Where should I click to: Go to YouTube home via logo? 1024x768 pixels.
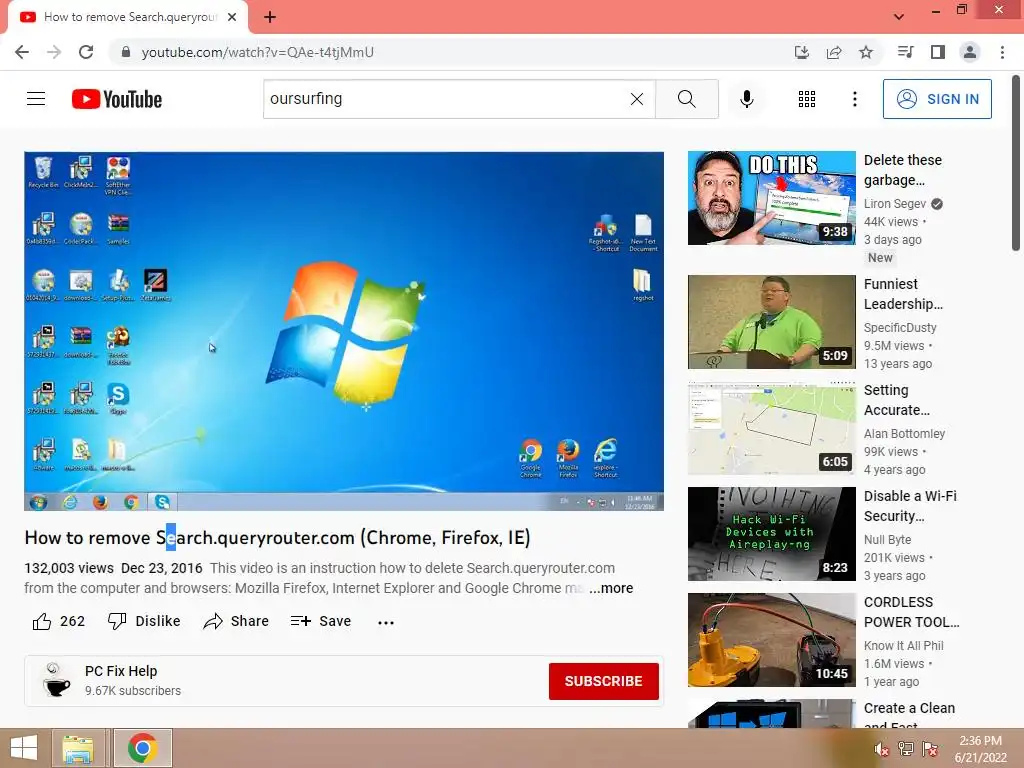117,99
